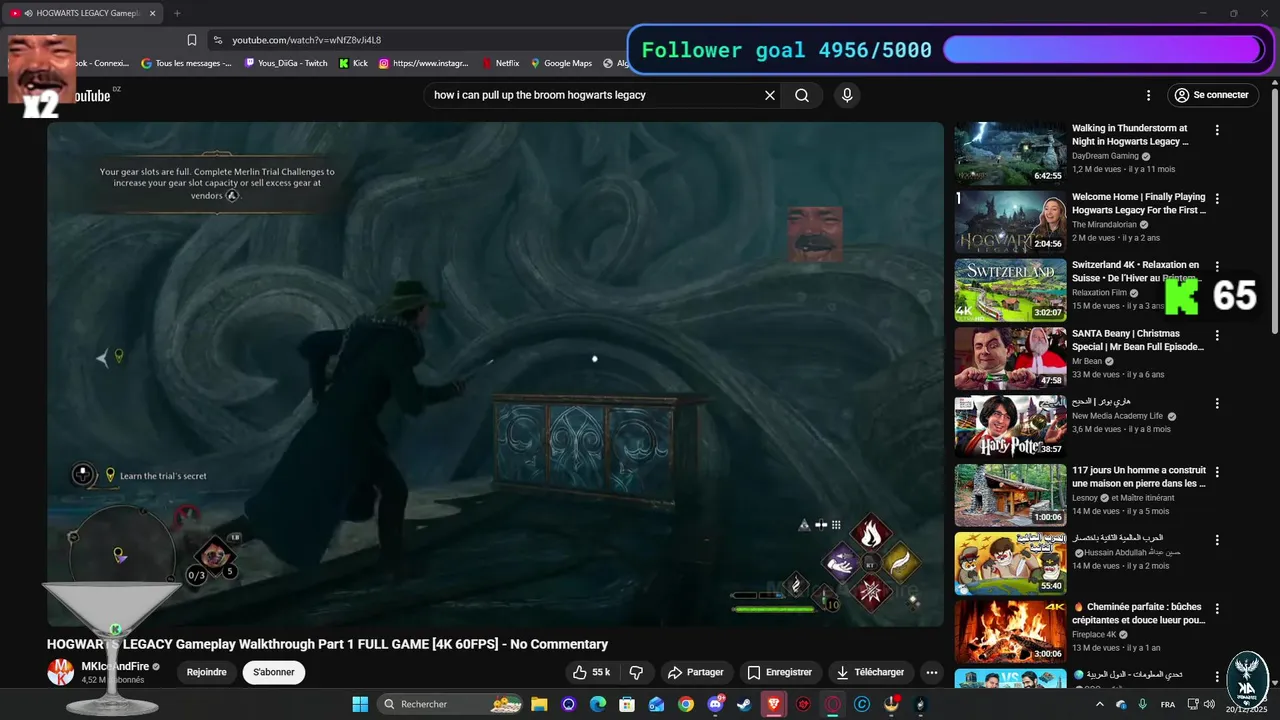Click the Fireplace 4K channel name
The image size is (1280, 720).
click(1094, 634)
